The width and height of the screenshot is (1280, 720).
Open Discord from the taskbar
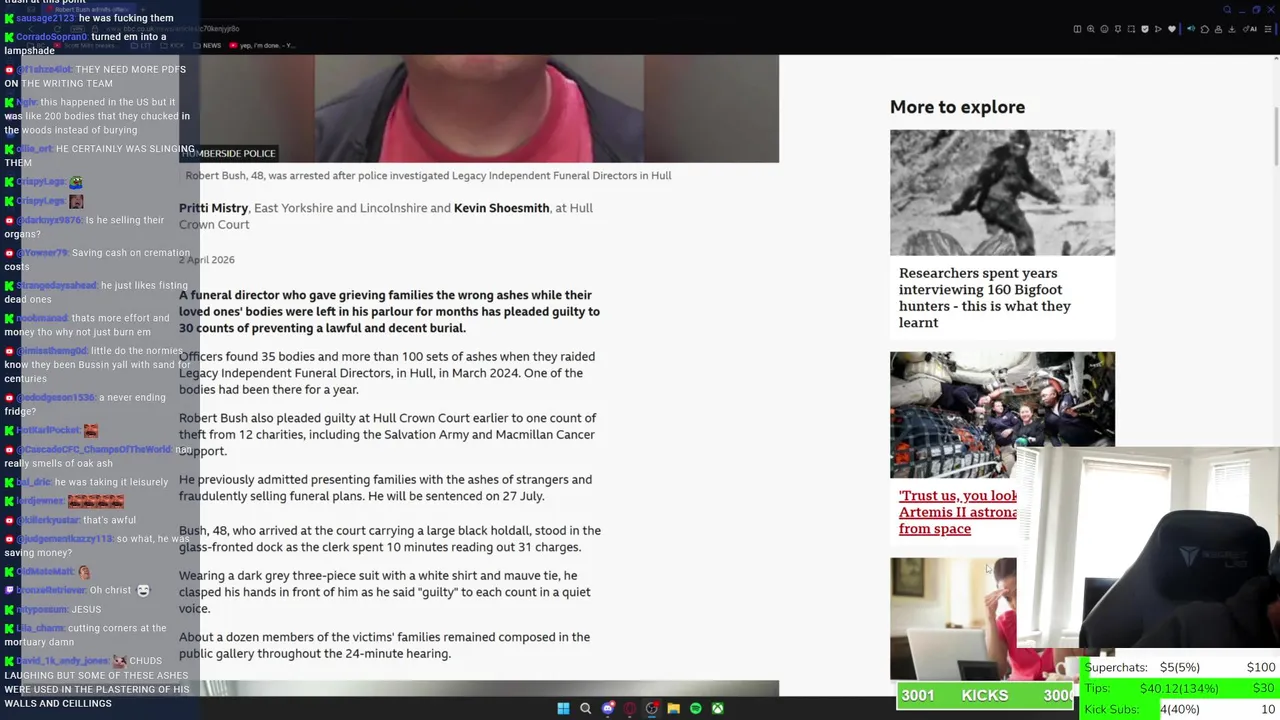(x=608, y=708)
